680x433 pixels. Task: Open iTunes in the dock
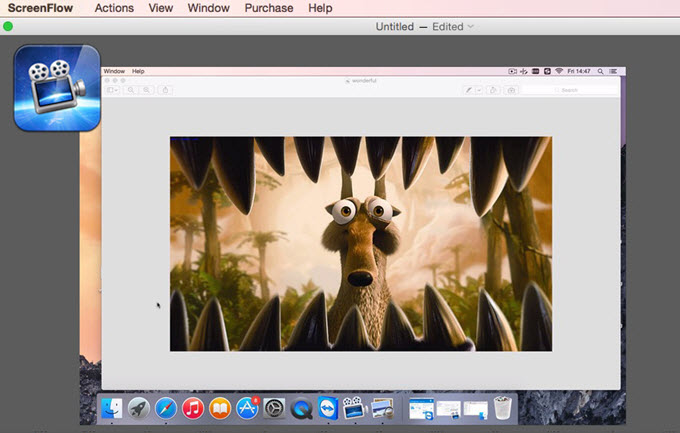click(x=193, y=408)
